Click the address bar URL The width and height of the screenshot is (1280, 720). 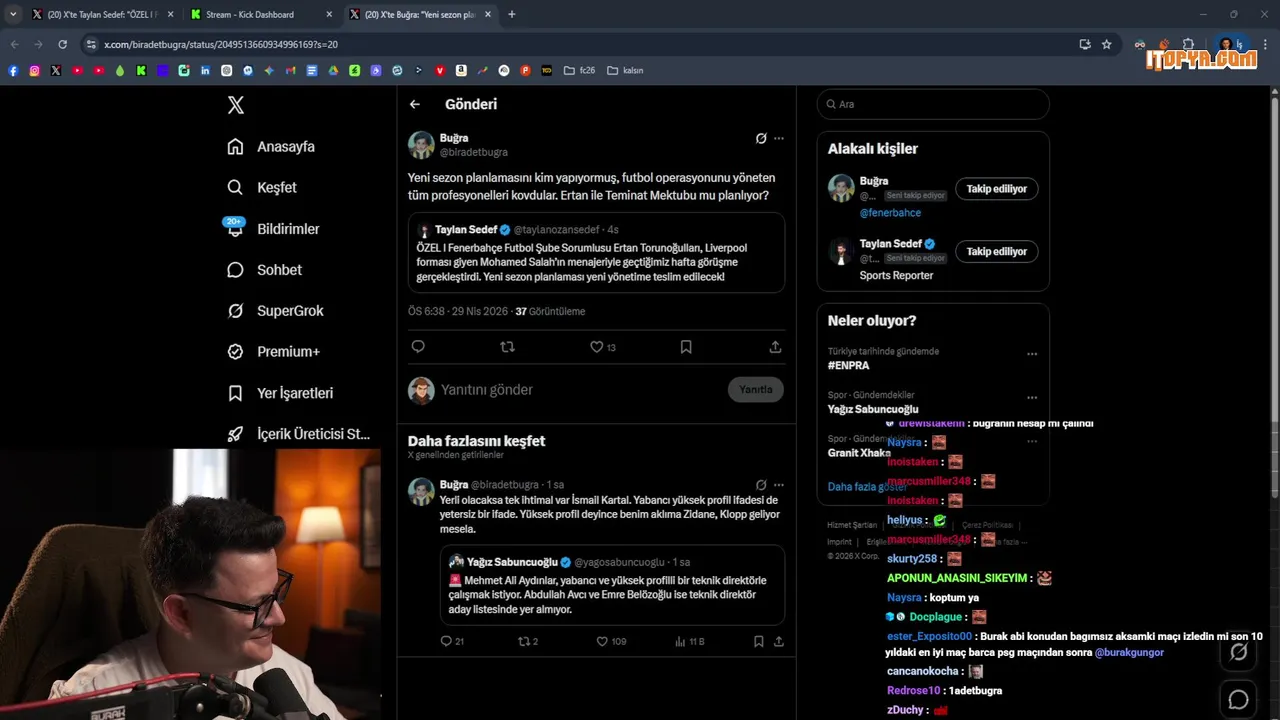click(x=221, y=44)
